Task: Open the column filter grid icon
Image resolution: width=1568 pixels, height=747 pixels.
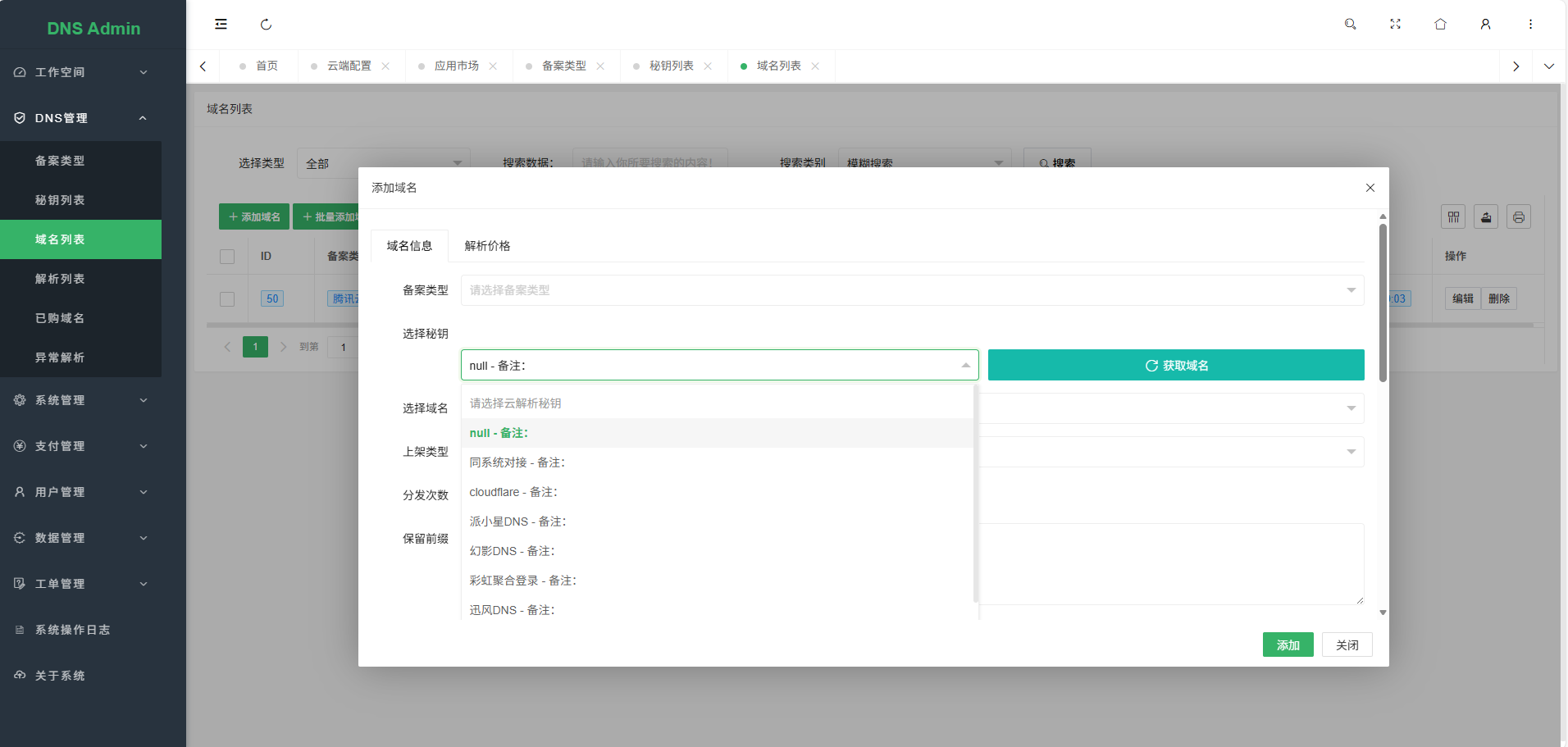Action: tap(1452, 217)
